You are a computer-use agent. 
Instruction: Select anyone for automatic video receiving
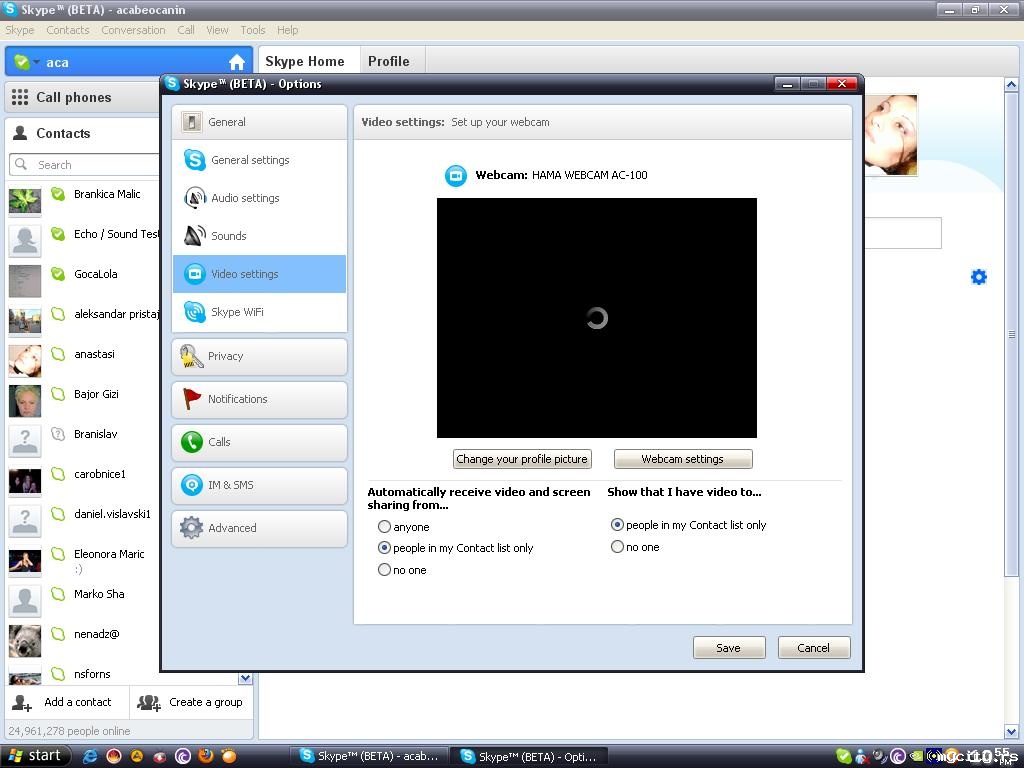[x=384, y=526]
